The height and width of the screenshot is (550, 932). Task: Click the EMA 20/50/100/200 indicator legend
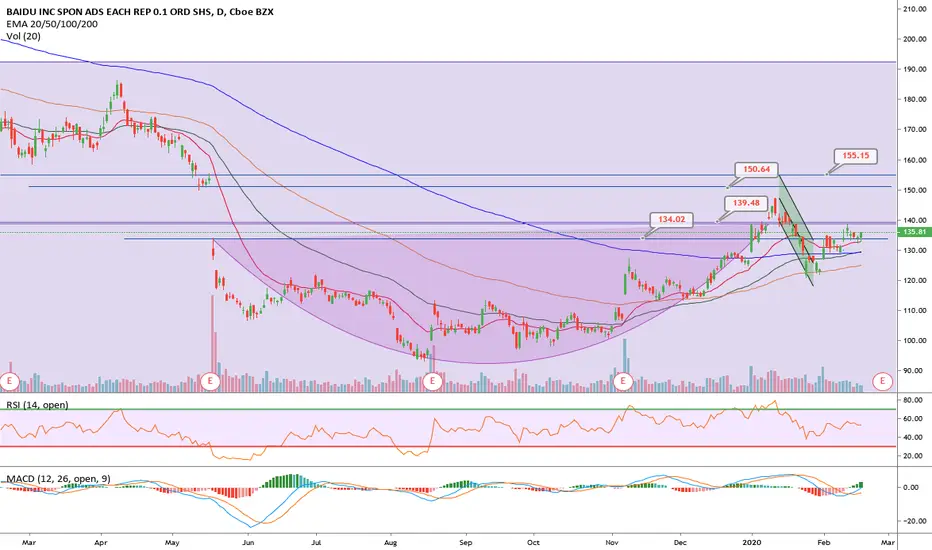[x=52, y=24]
